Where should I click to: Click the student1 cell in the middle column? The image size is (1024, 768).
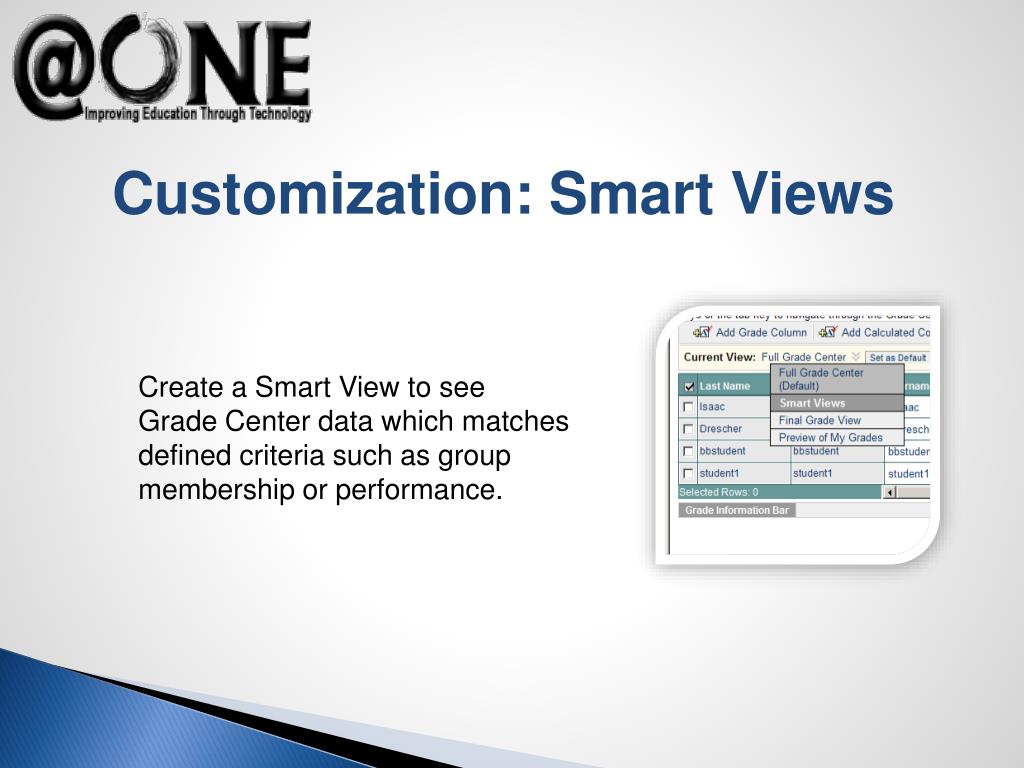[x=812, y=473]
